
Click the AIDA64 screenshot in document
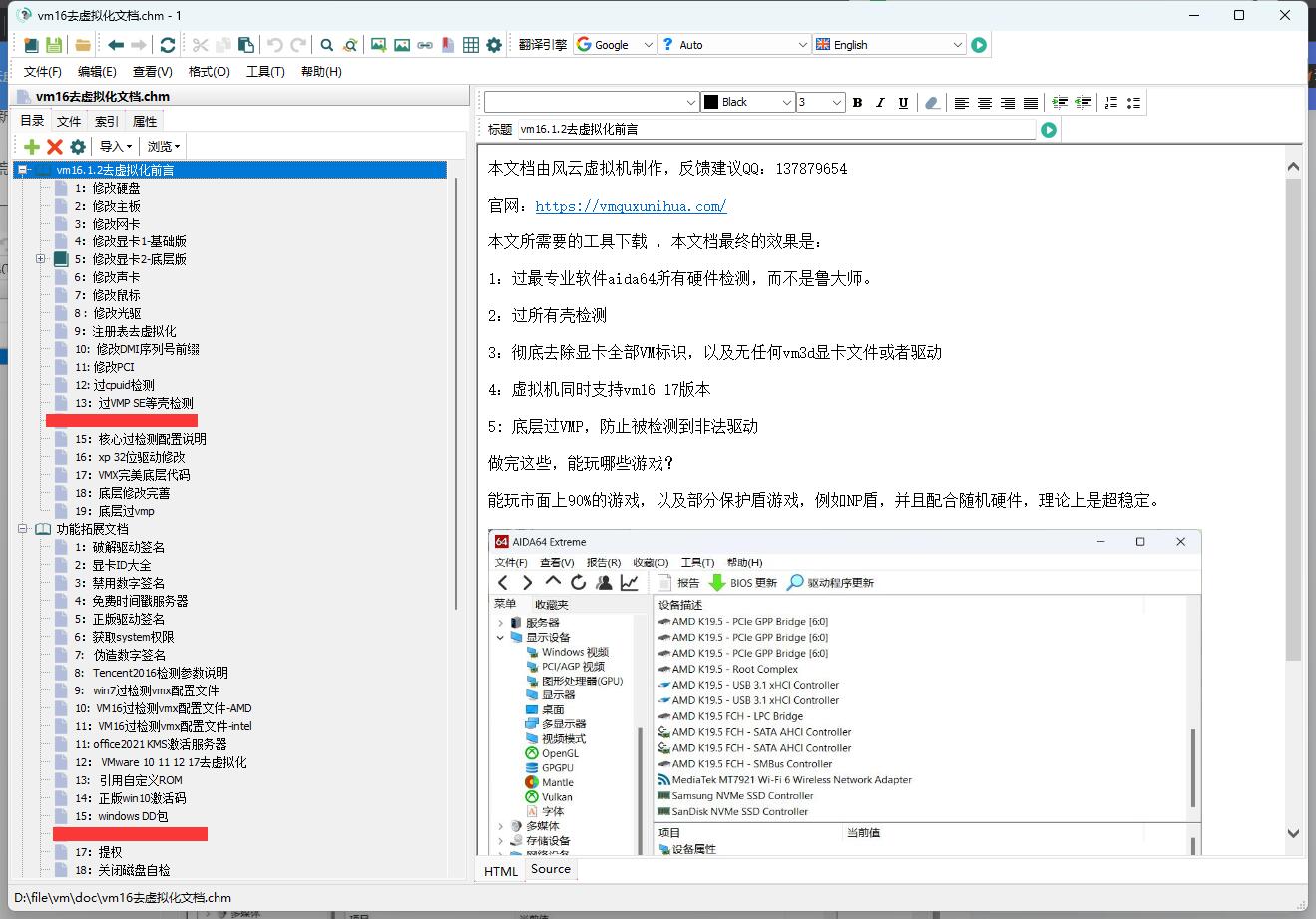[x=844, y=691]
